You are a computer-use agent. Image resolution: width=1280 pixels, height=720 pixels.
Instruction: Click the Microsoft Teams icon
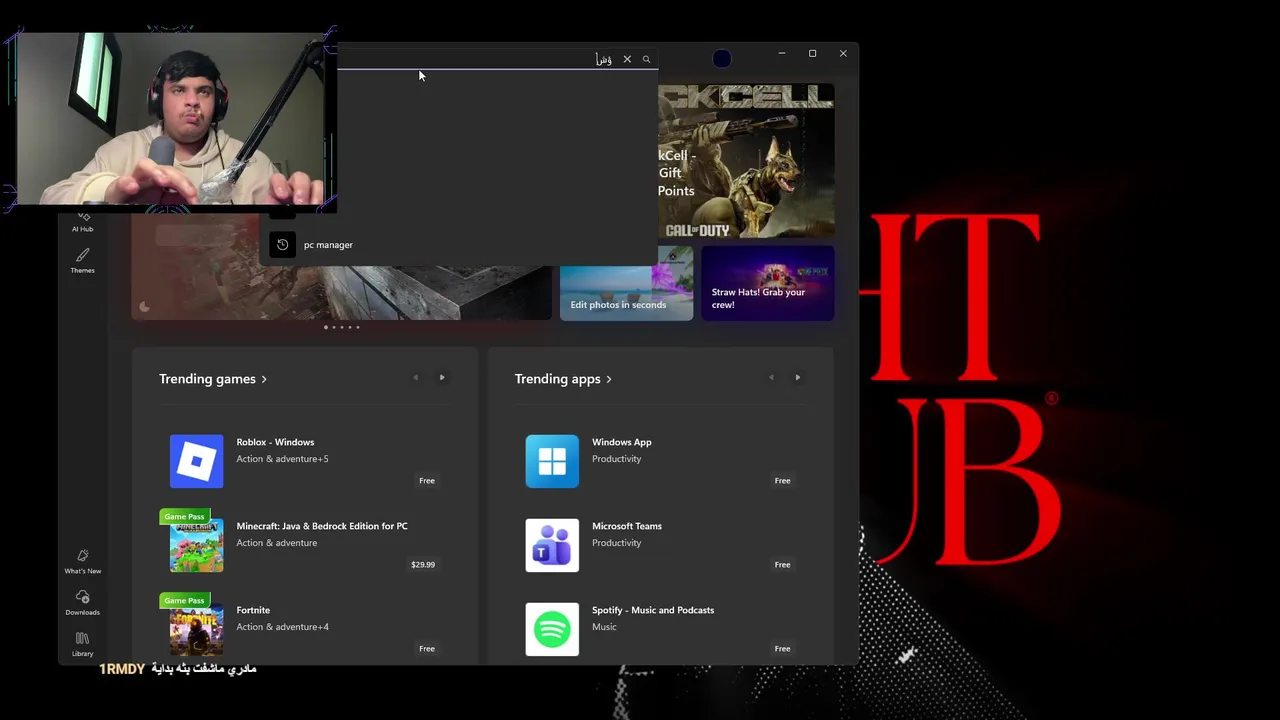[552, 545]
